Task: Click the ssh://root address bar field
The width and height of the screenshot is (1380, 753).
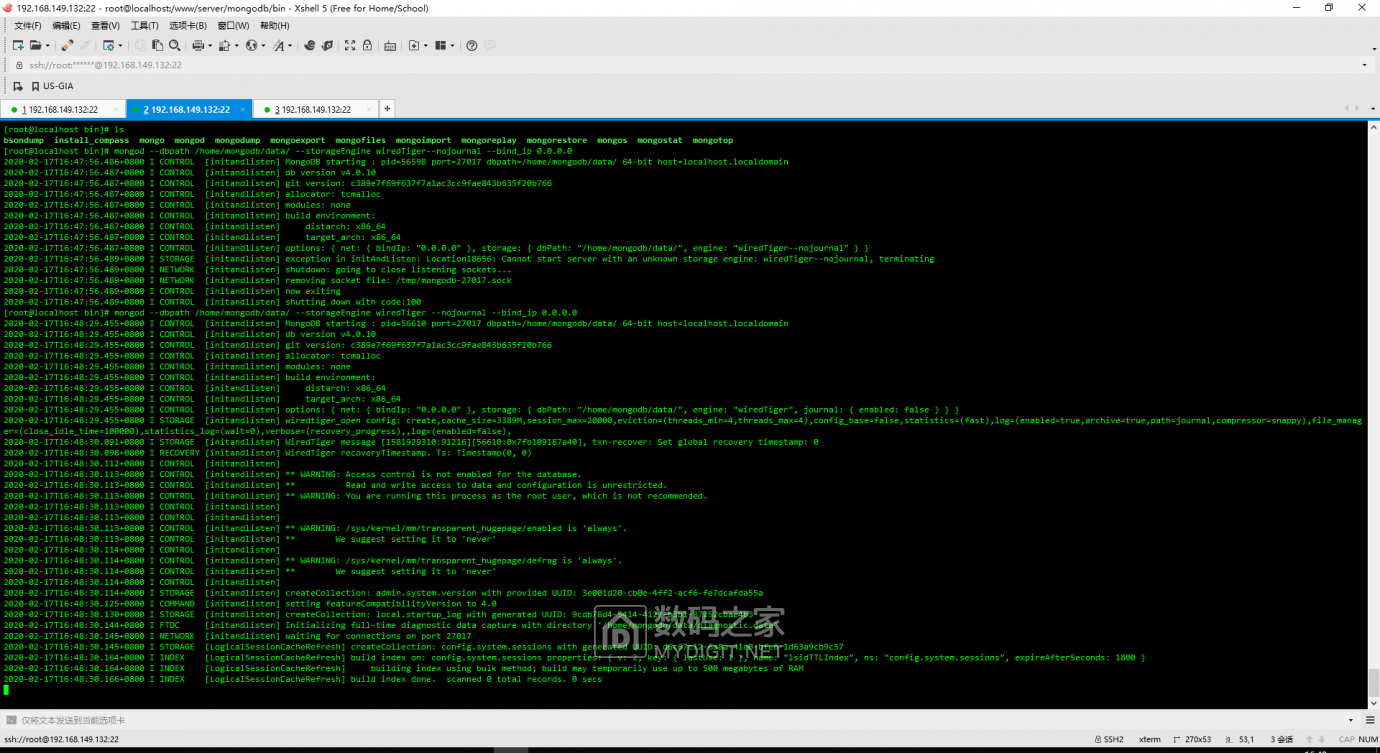Action: coord(690,65)
